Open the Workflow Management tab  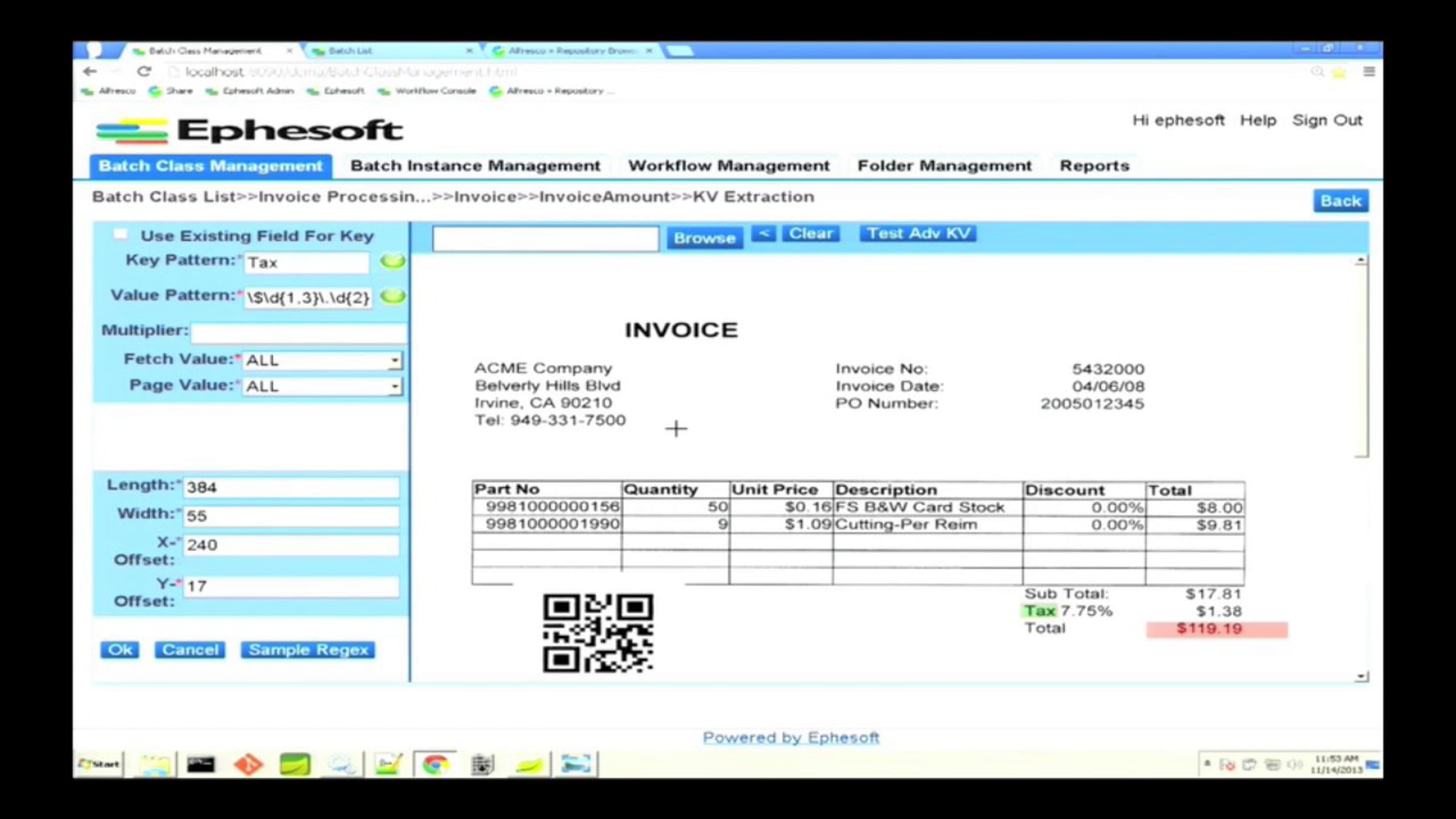coord(729,166)
